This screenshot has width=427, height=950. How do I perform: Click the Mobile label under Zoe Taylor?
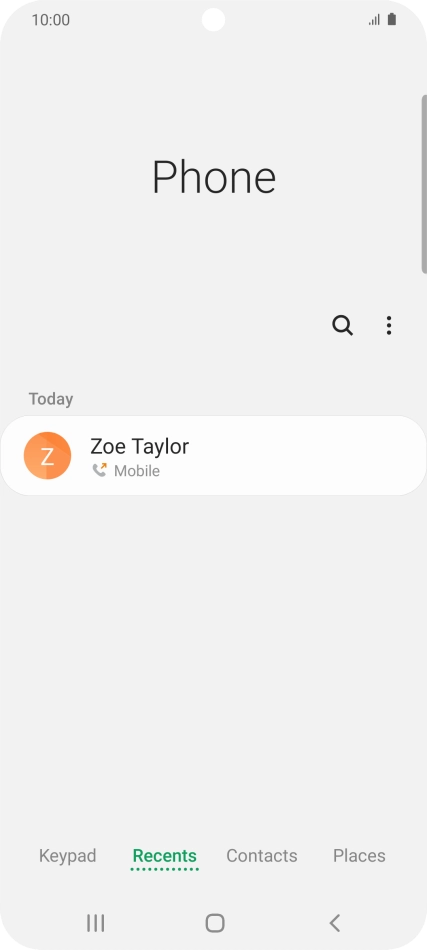[137, 471]
